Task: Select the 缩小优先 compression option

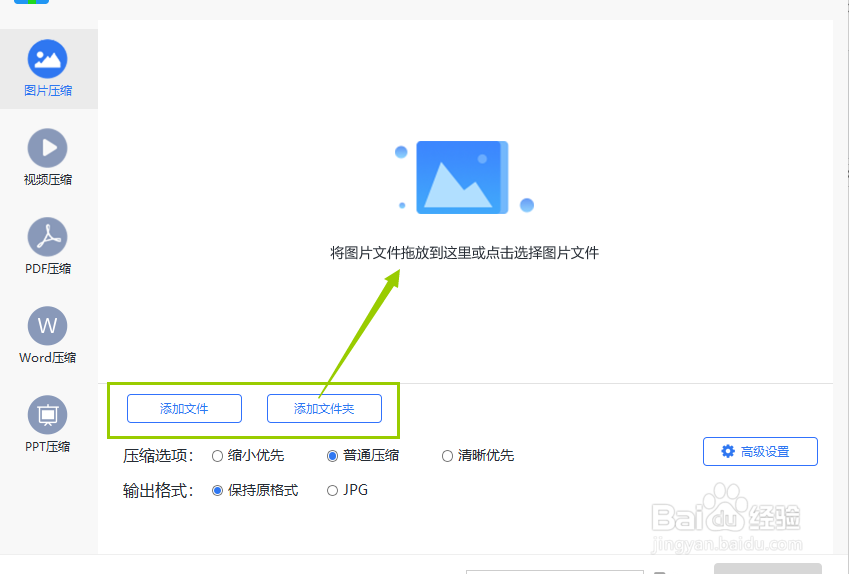Action: pos(248,455)
